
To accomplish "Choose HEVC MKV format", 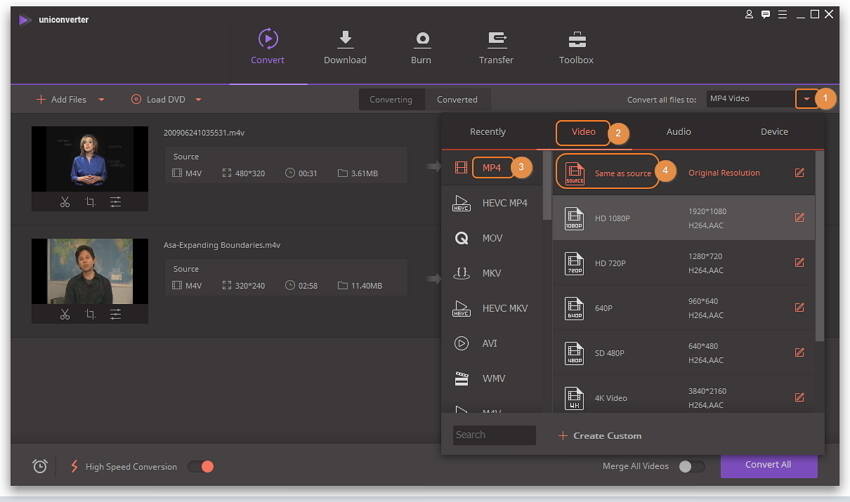I will coord(492,308).
